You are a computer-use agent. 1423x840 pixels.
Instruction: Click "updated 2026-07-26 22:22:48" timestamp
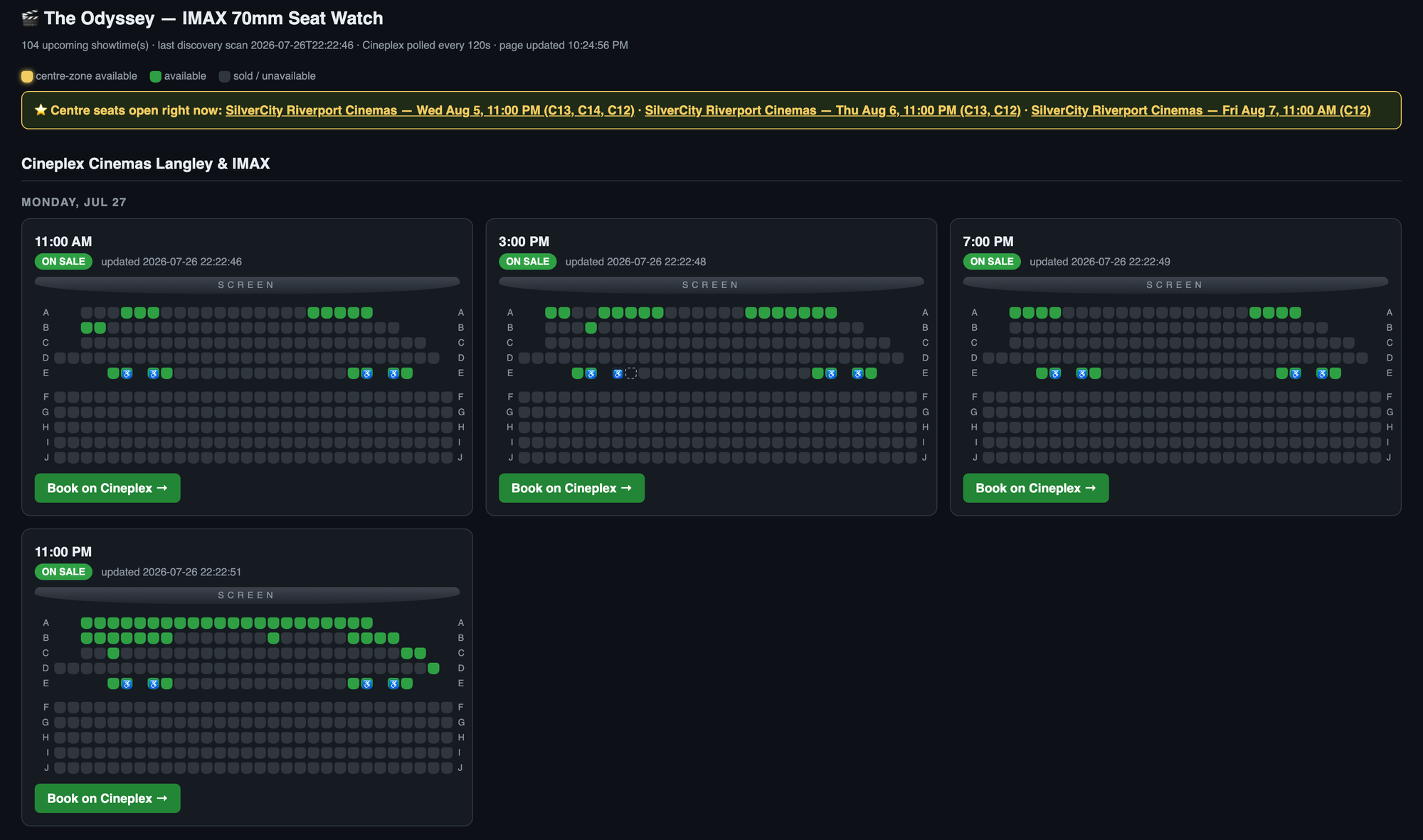tap(636, 262)
